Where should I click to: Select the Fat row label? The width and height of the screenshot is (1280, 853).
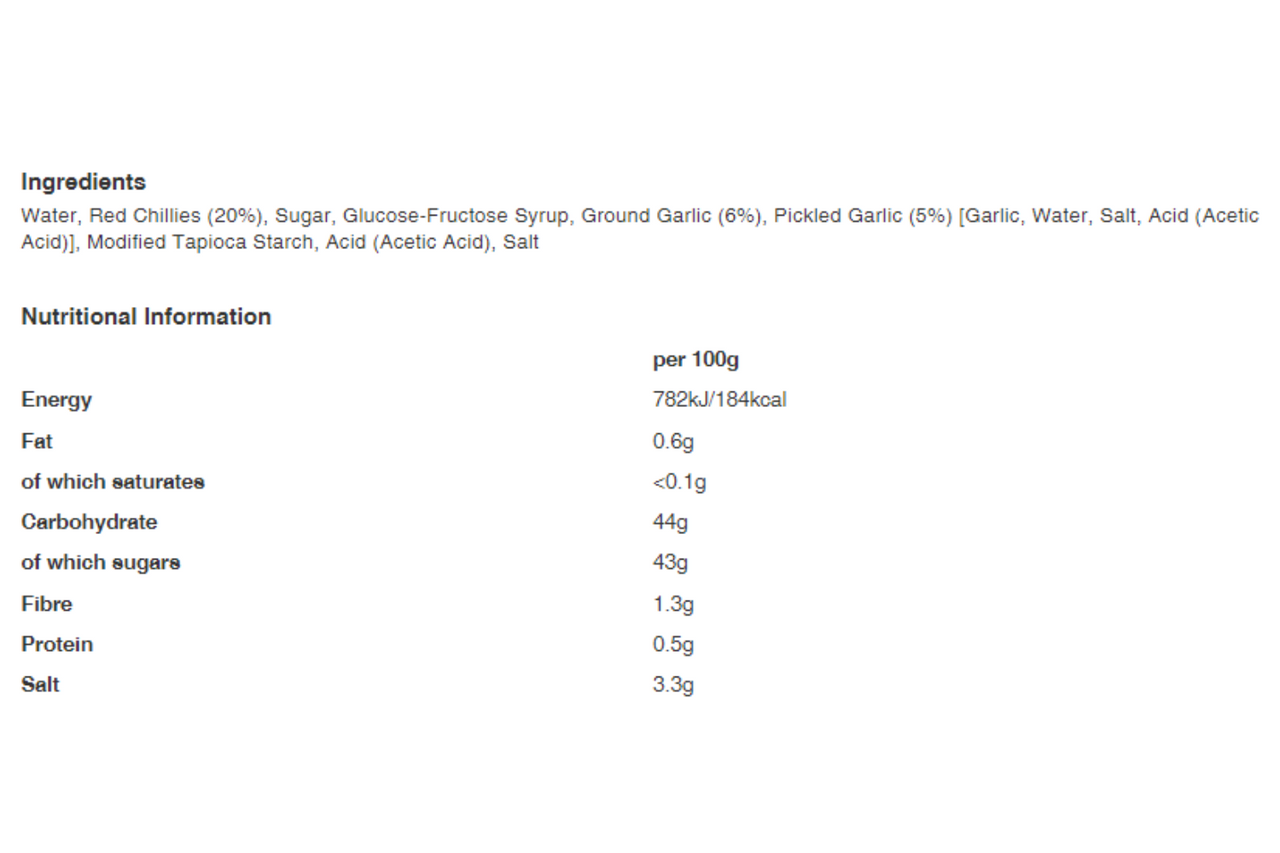click(37, 441)
